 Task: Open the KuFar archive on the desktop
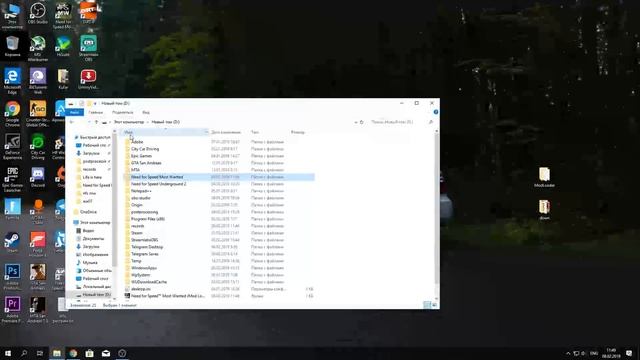pos(63,78)
